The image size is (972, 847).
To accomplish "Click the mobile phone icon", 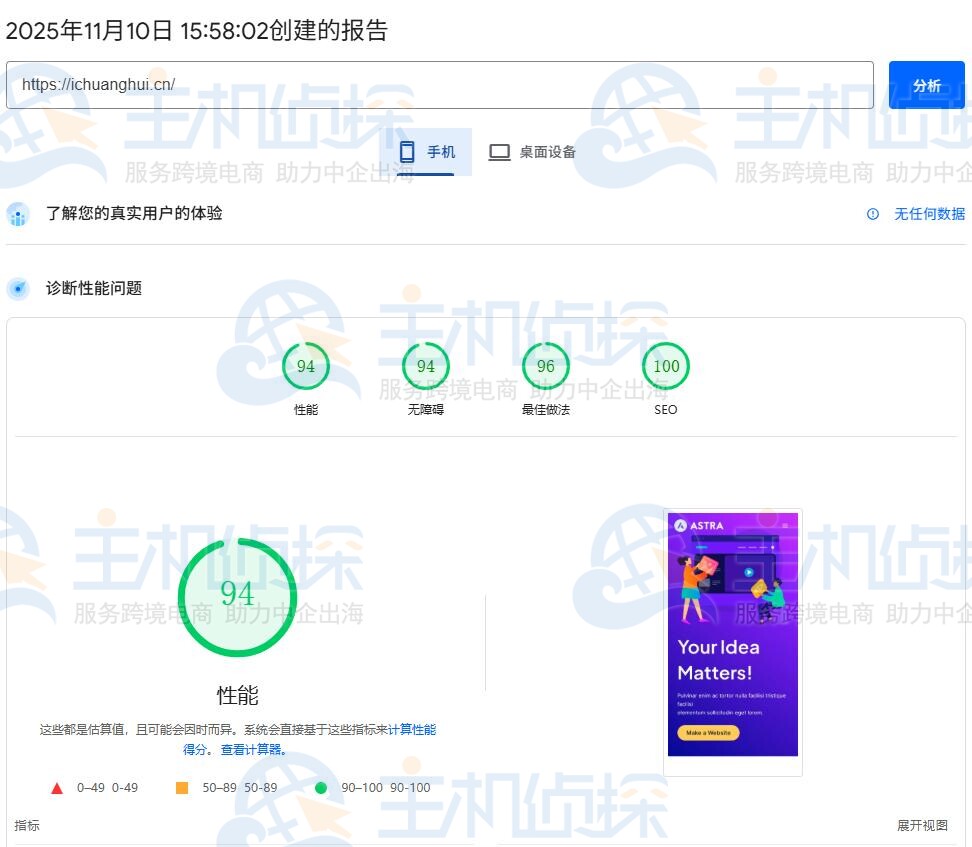I will [x=407, y=152].
